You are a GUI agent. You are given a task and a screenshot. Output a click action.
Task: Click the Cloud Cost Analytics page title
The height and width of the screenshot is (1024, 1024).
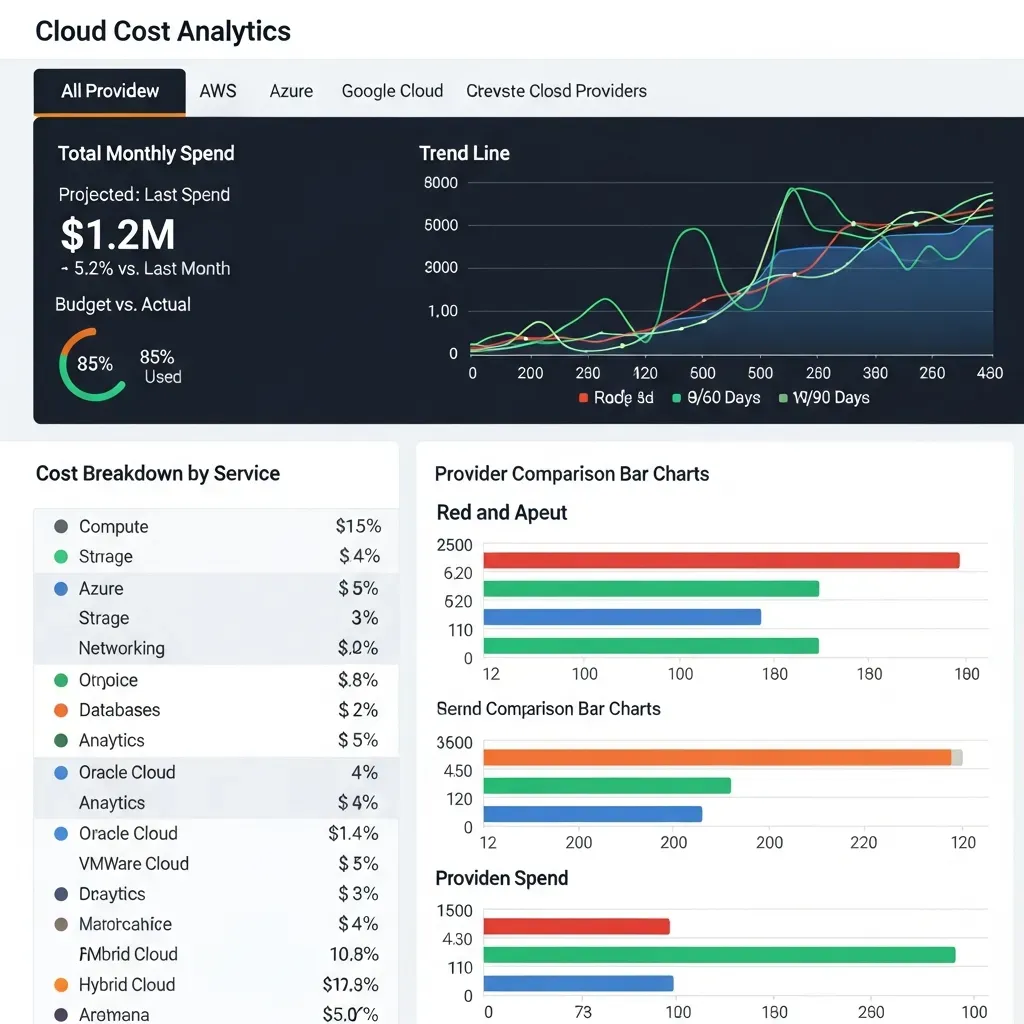[x=163, y=31]
